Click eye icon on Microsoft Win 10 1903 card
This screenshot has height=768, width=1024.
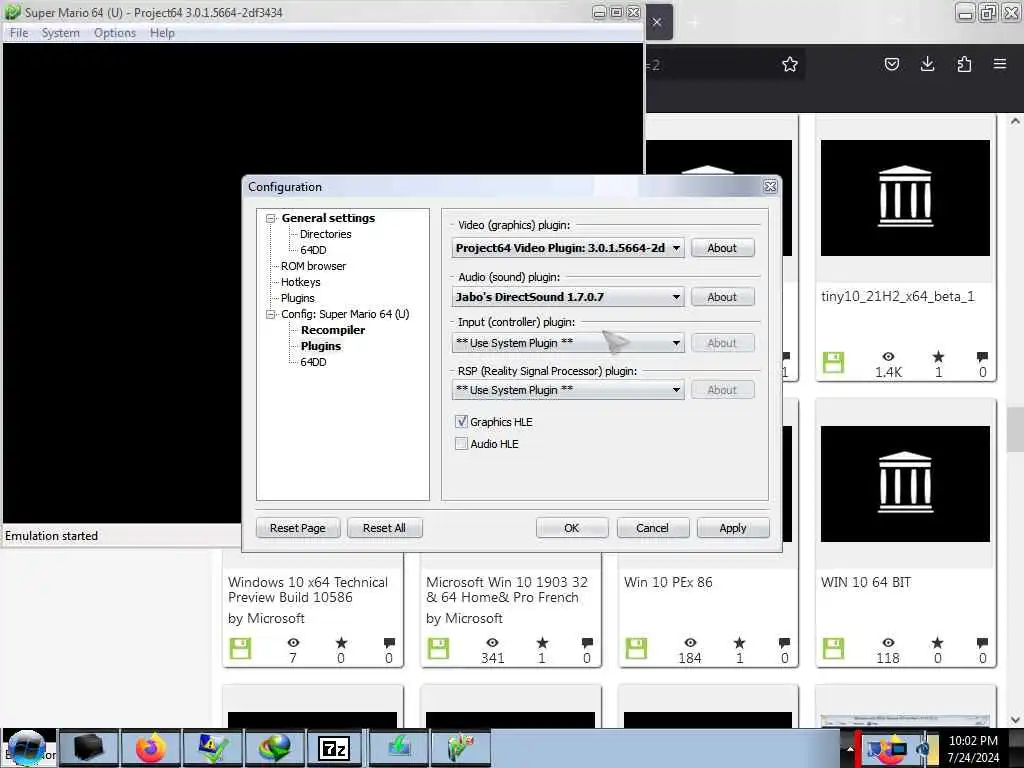coord(492,643)
